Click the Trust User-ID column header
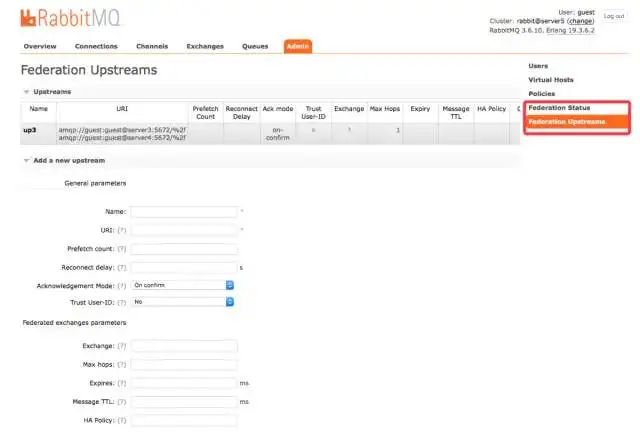This screenshot has height=437, width=640. (313, 113)
